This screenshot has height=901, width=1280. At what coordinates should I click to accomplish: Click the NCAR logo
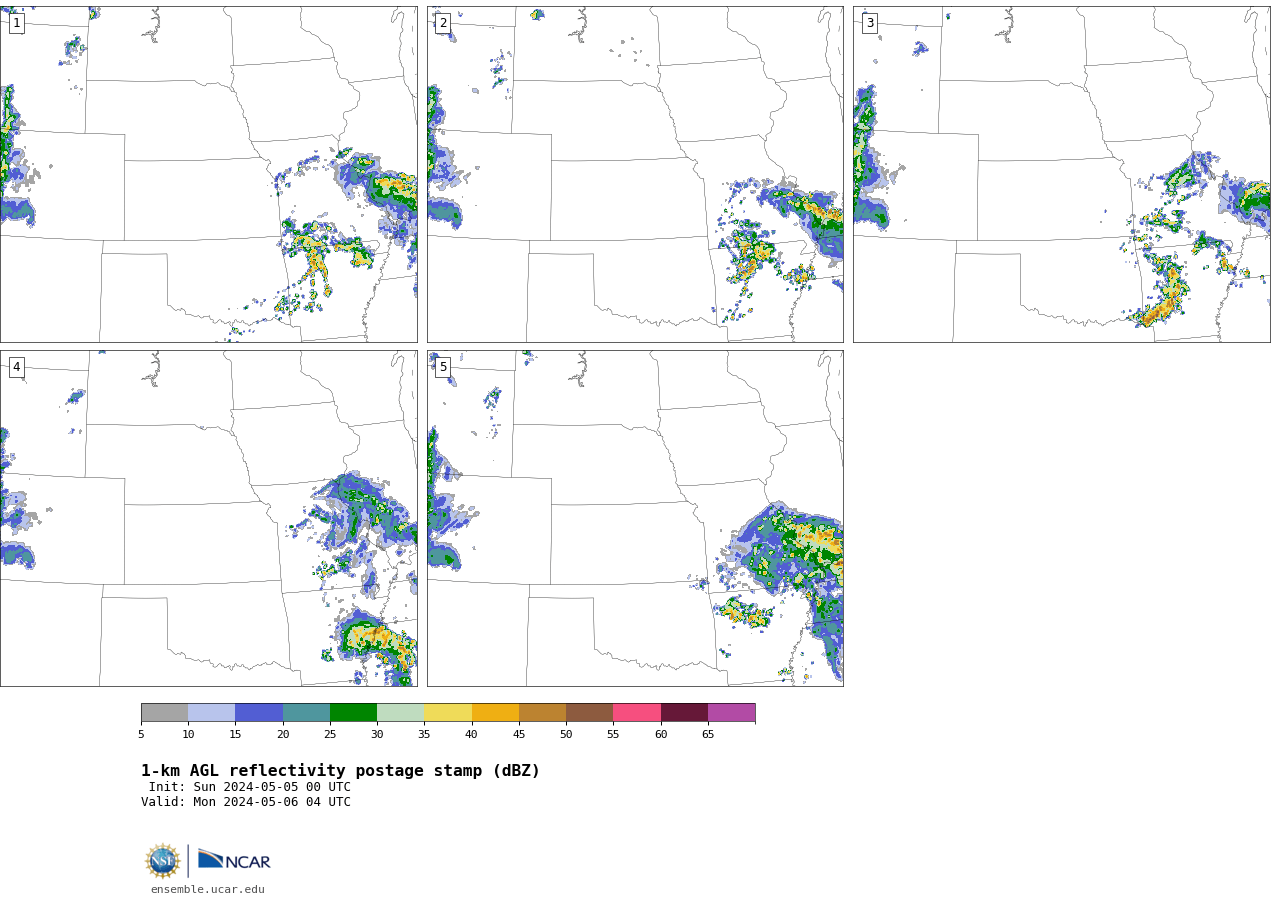pyautogui.click(x=234, y=860)
